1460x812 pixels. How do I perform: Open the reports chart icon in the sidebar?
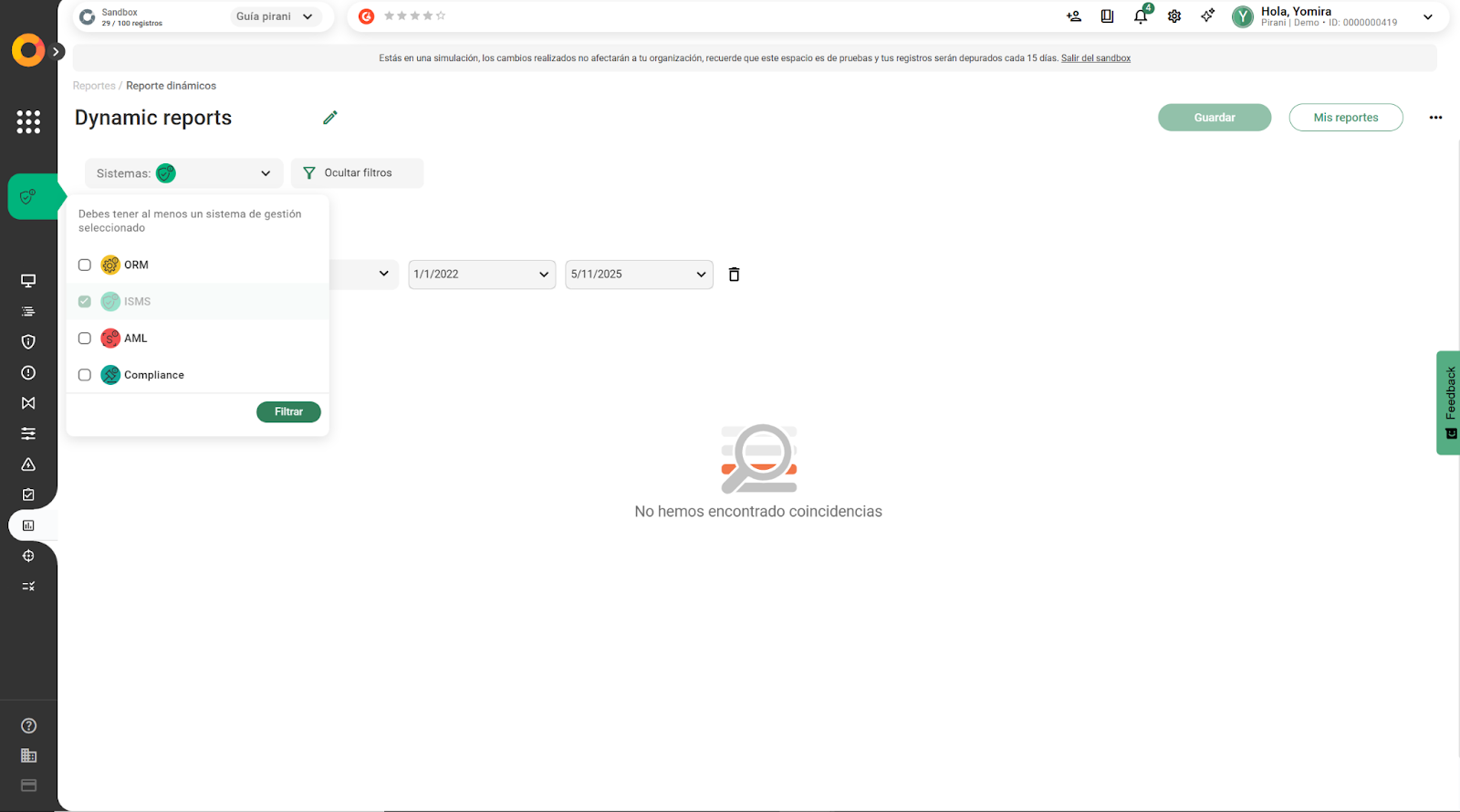pos(28,526)
